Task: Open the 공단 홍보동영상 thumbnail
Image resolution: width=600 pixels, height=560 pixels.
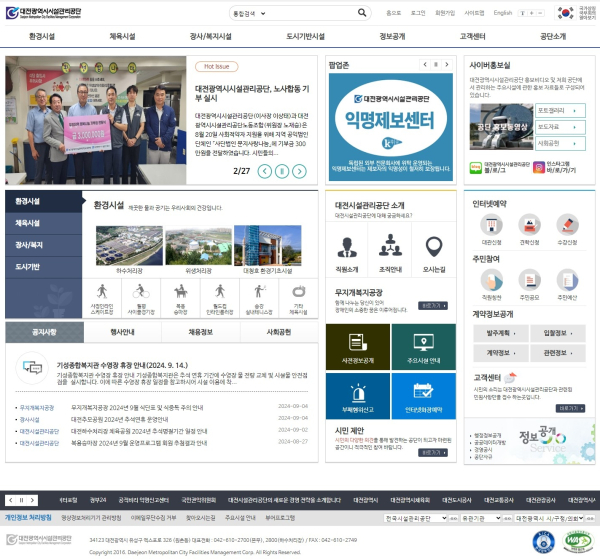Action: point(501,127)
